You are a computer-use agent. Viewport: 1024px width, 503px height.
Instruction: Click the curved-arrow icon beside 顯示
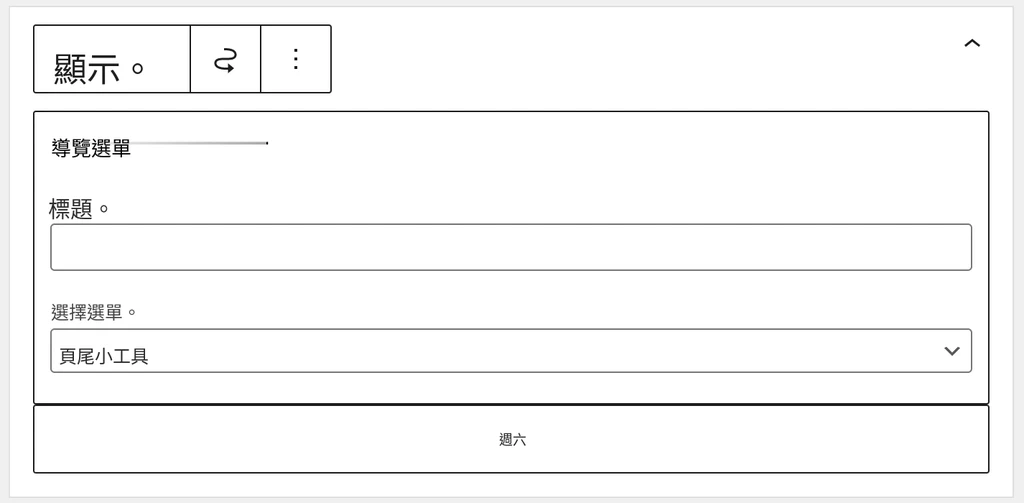click(225, 59)
